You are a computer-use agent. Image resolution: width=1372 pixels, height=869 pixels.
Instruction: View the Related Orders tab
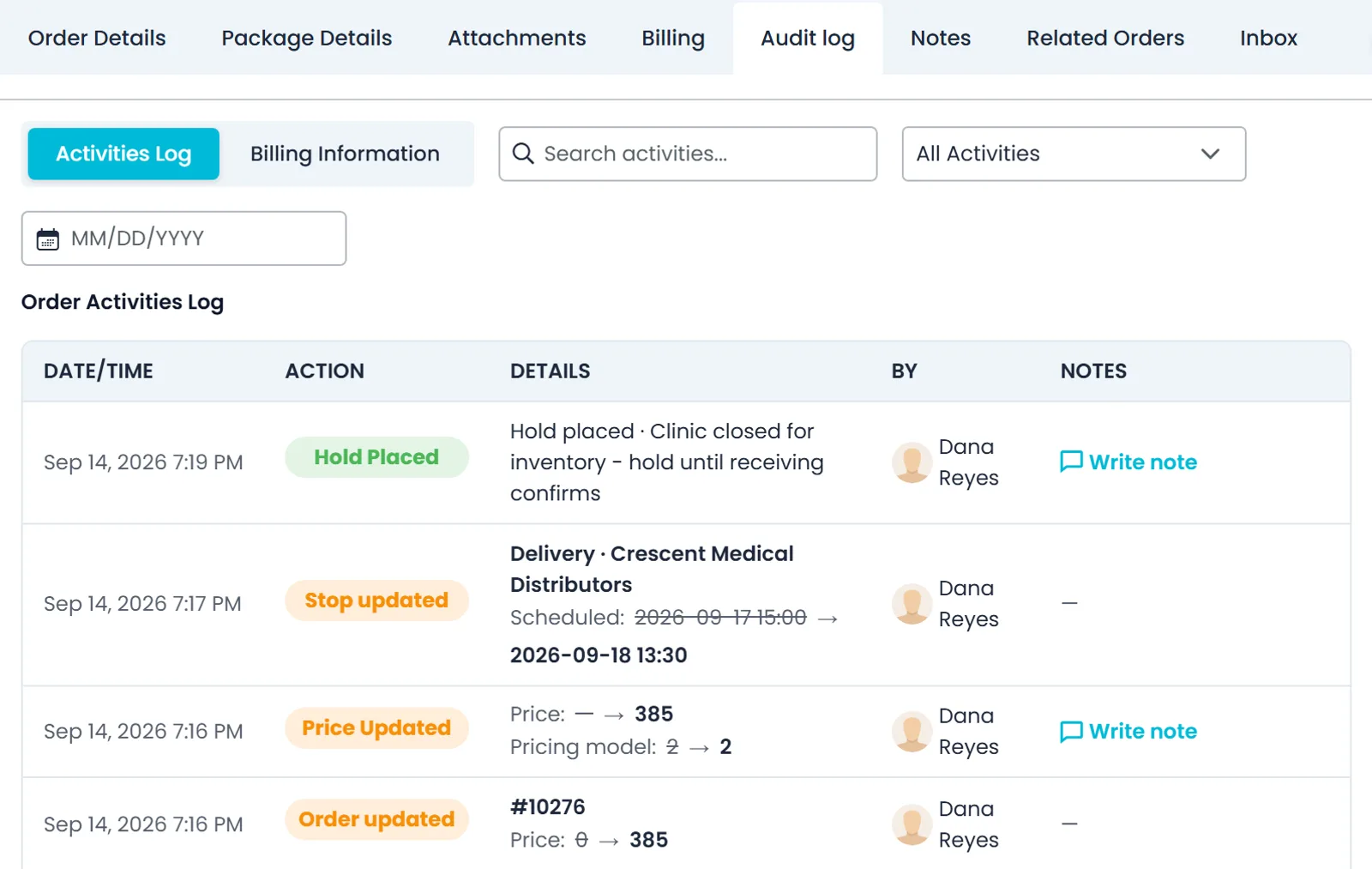1105,38
